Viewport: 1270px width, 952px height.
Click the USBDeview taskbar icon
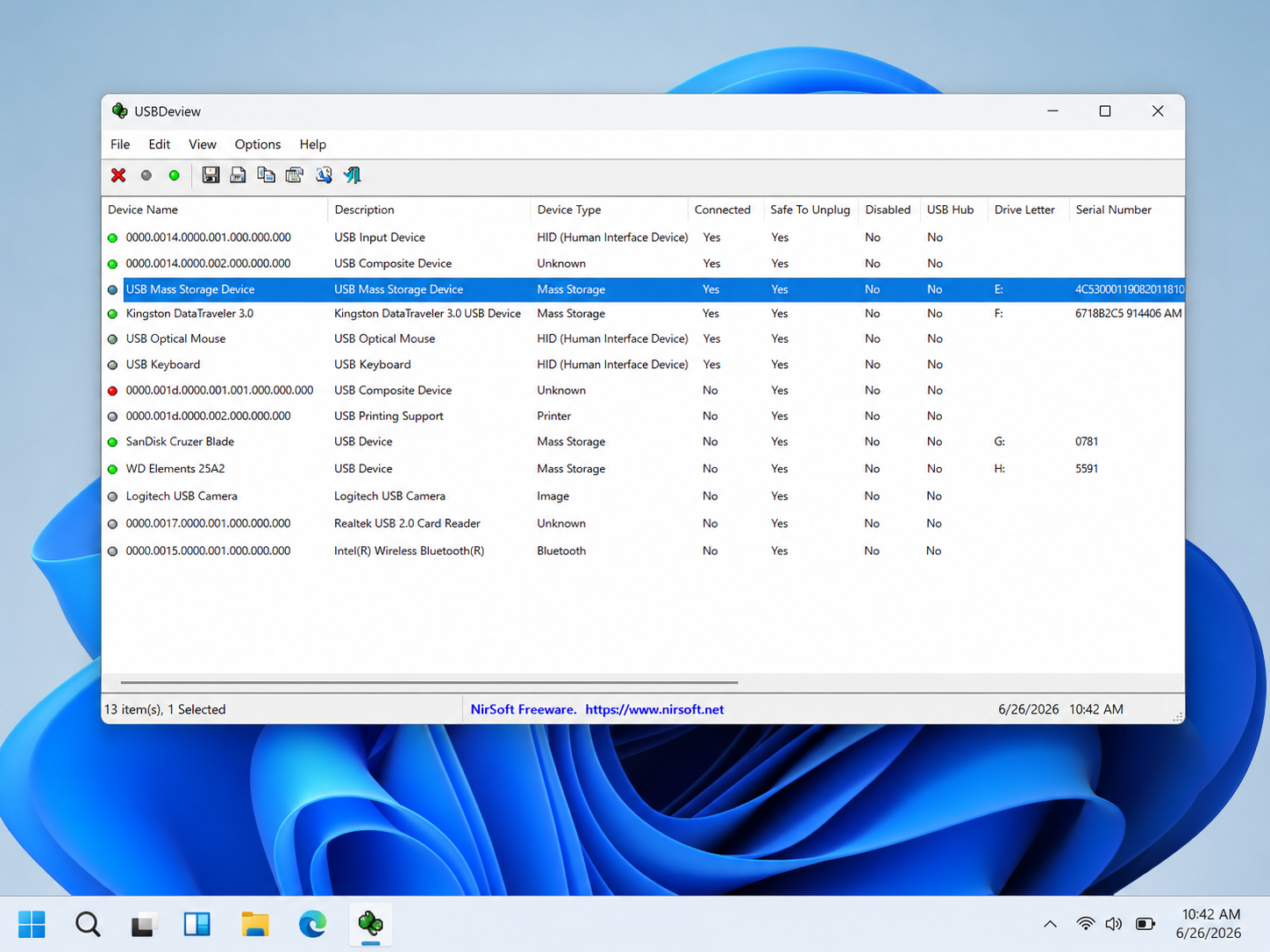tap(371, 924)
